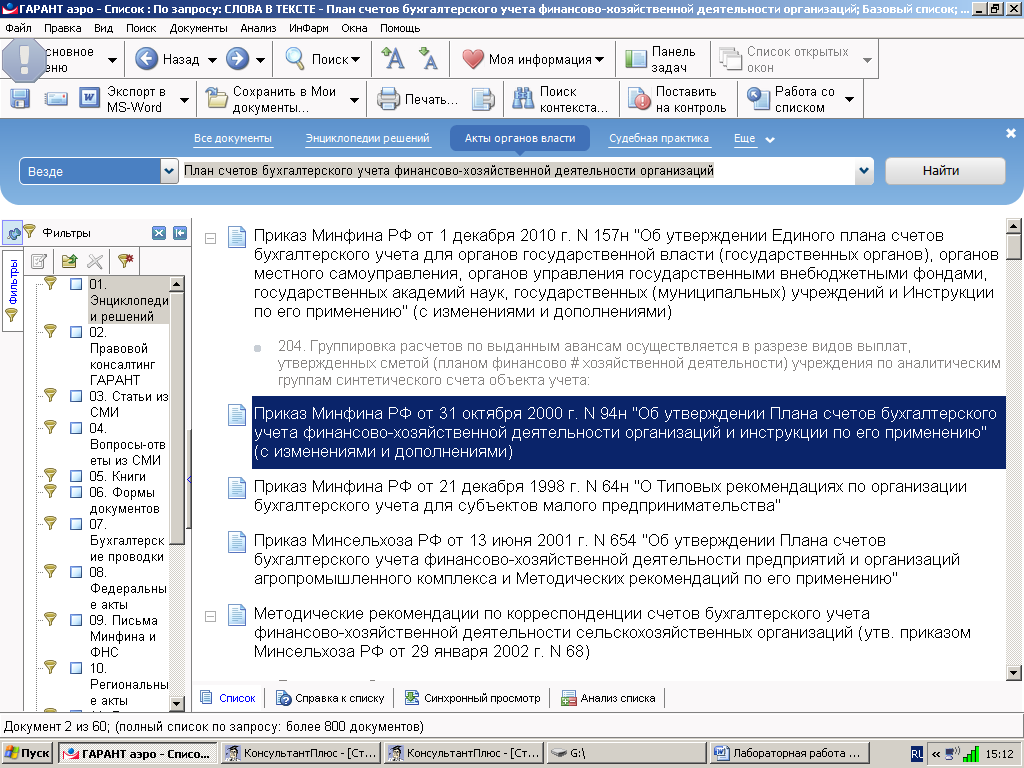Click the Windows Пуск start button
The width and height of the screenshot is (1024, 768).
coord(27,753)
